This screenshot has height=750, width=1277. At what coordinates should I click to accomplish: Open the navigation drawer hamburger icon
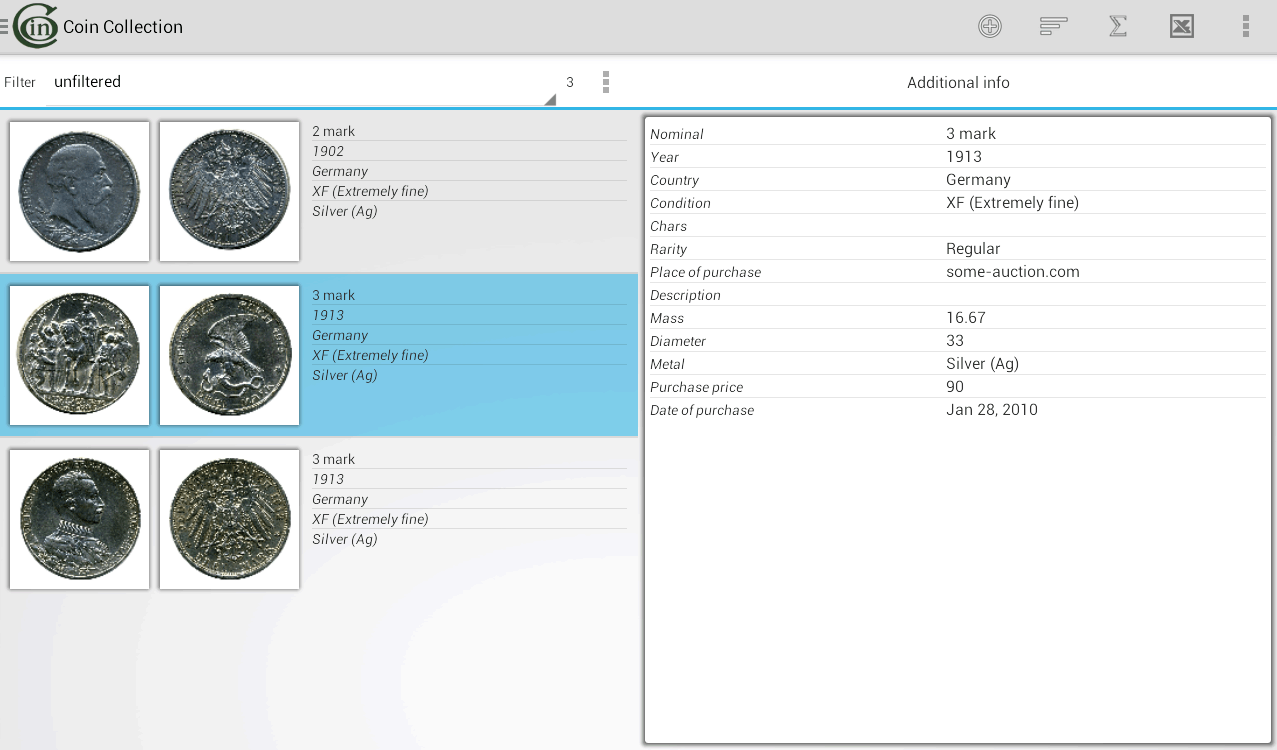pyautogui.click(x=5, y=27)
